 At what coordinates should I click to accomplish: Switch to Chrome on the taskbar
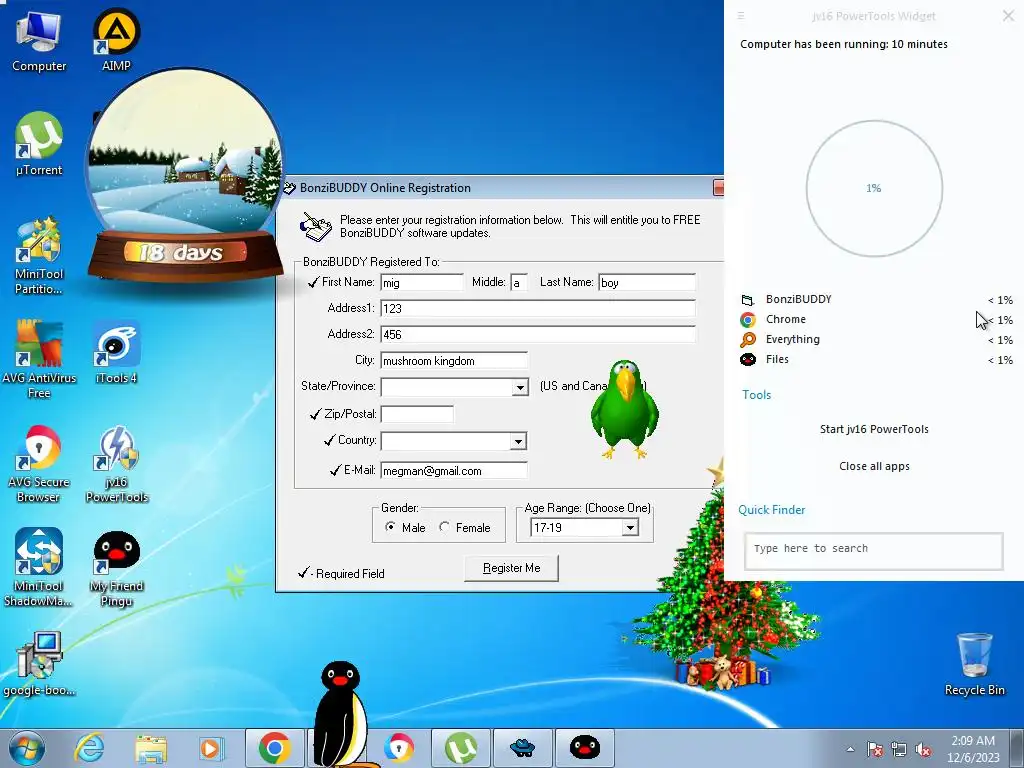tap(274, 748)
